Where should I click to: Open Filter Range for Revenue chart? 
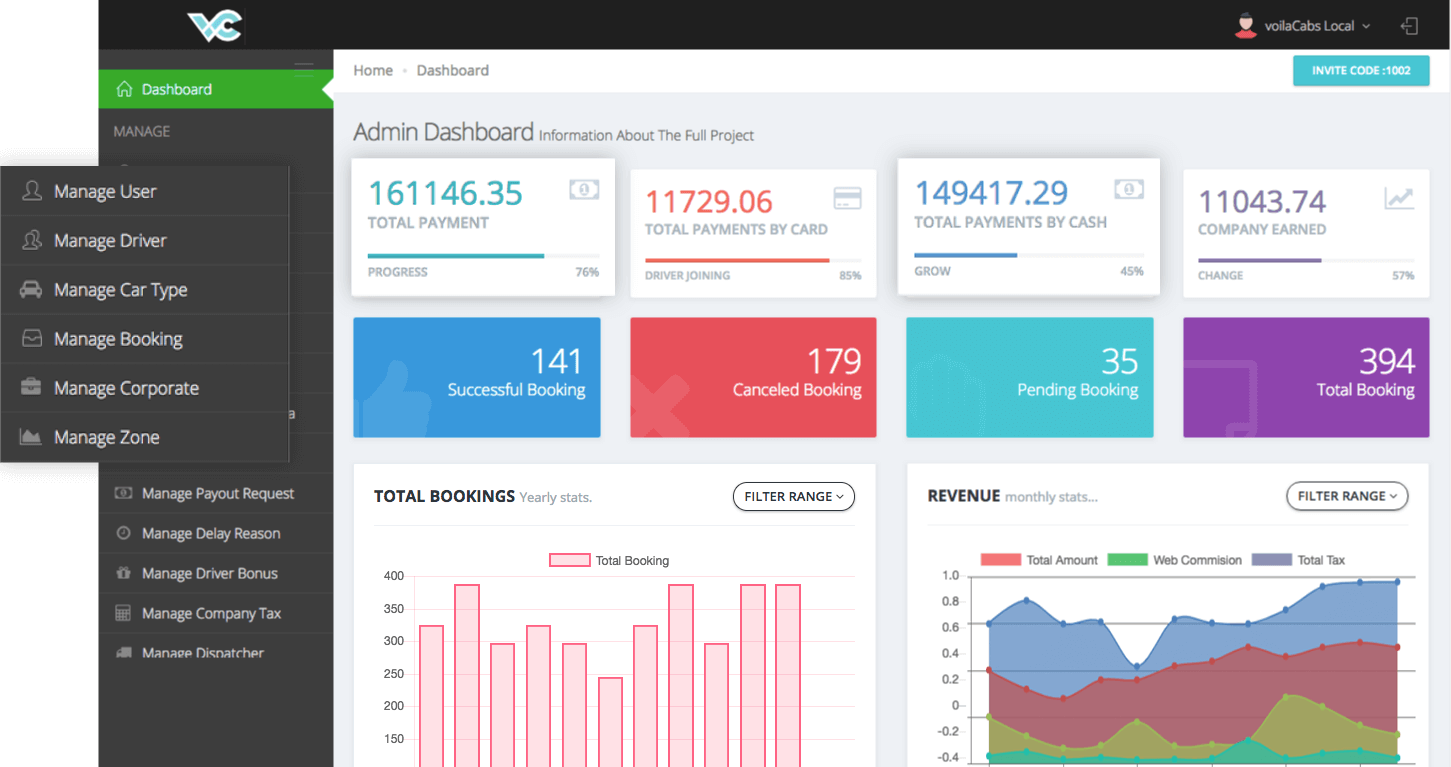point(1346,496)
